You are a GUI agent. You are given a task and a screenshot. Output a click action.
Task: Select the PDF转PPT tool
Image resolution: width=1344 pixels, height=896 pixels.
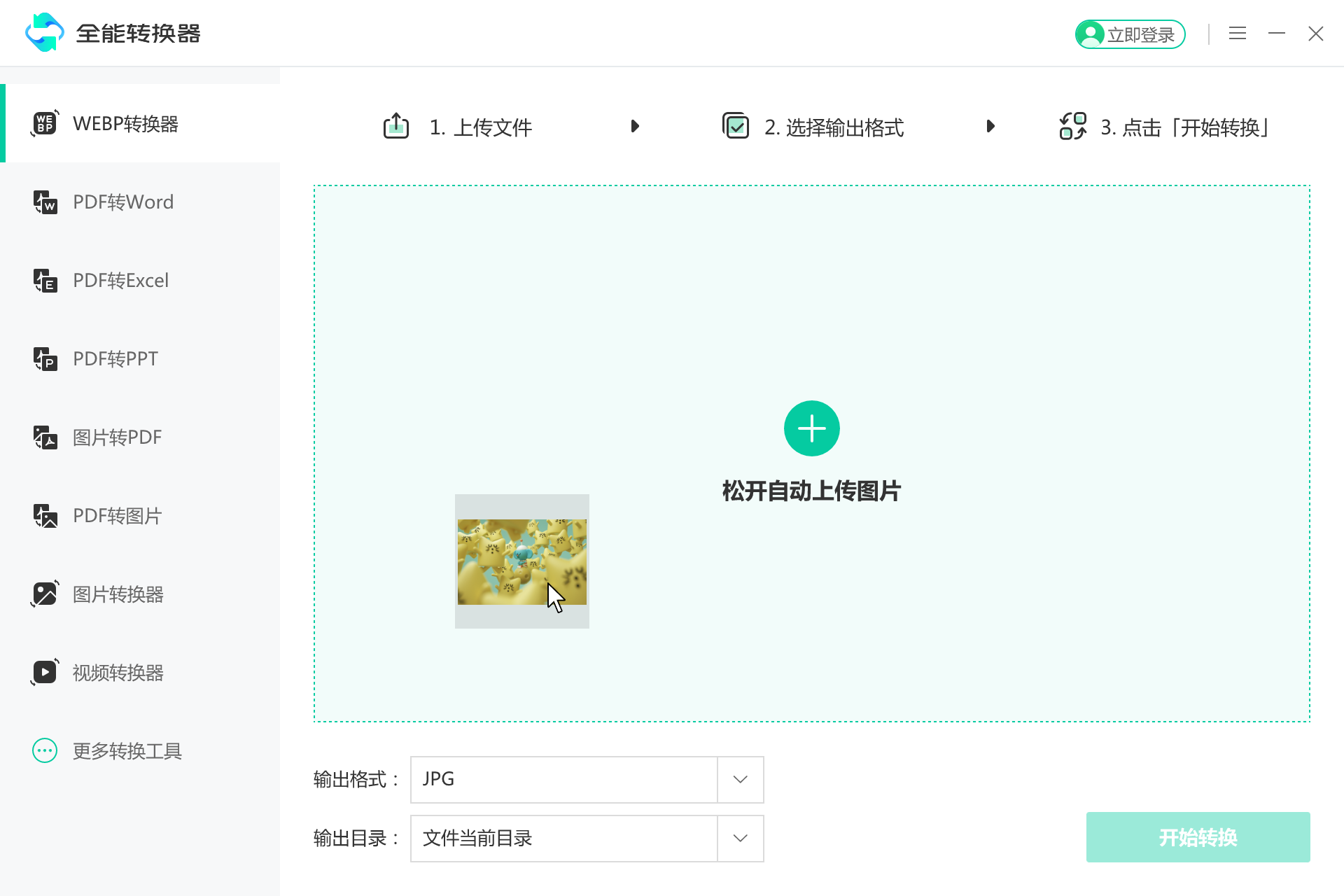(115, 359)
